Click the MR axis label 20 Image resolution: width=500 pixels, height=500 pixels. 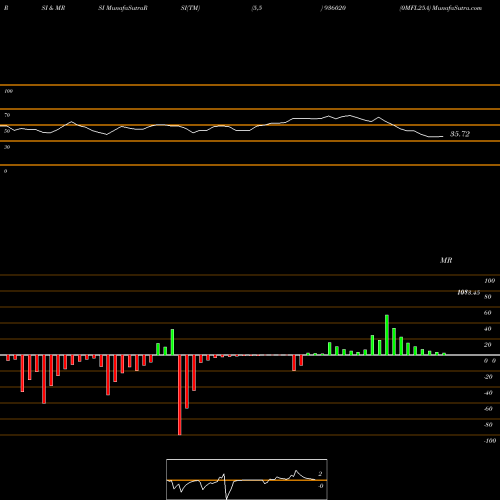488,345
